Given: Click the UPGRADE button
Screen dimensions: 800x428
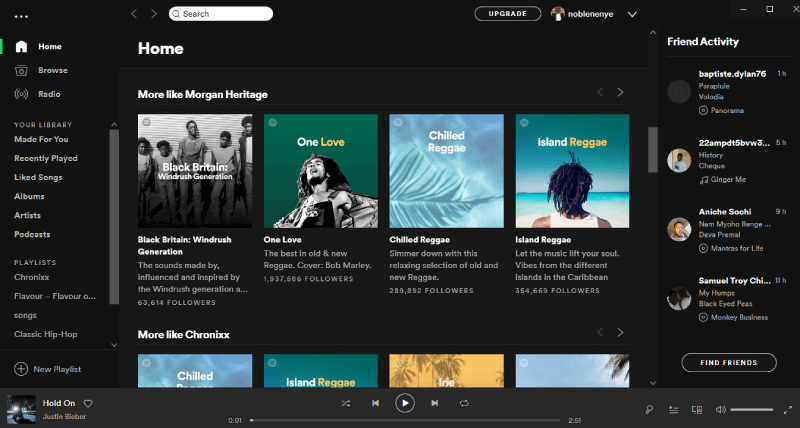Looking at the screenshot, I should click(x=508, y=14).
